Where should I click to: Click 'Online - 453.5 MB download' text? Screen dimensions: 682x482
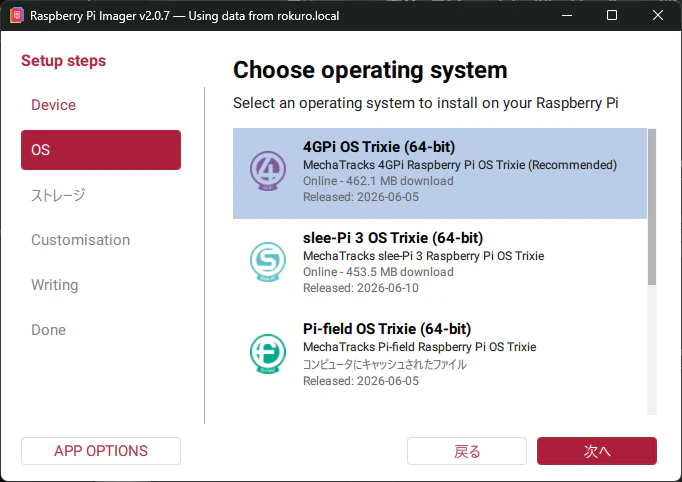pyautogui.click(x=378, y=272)
